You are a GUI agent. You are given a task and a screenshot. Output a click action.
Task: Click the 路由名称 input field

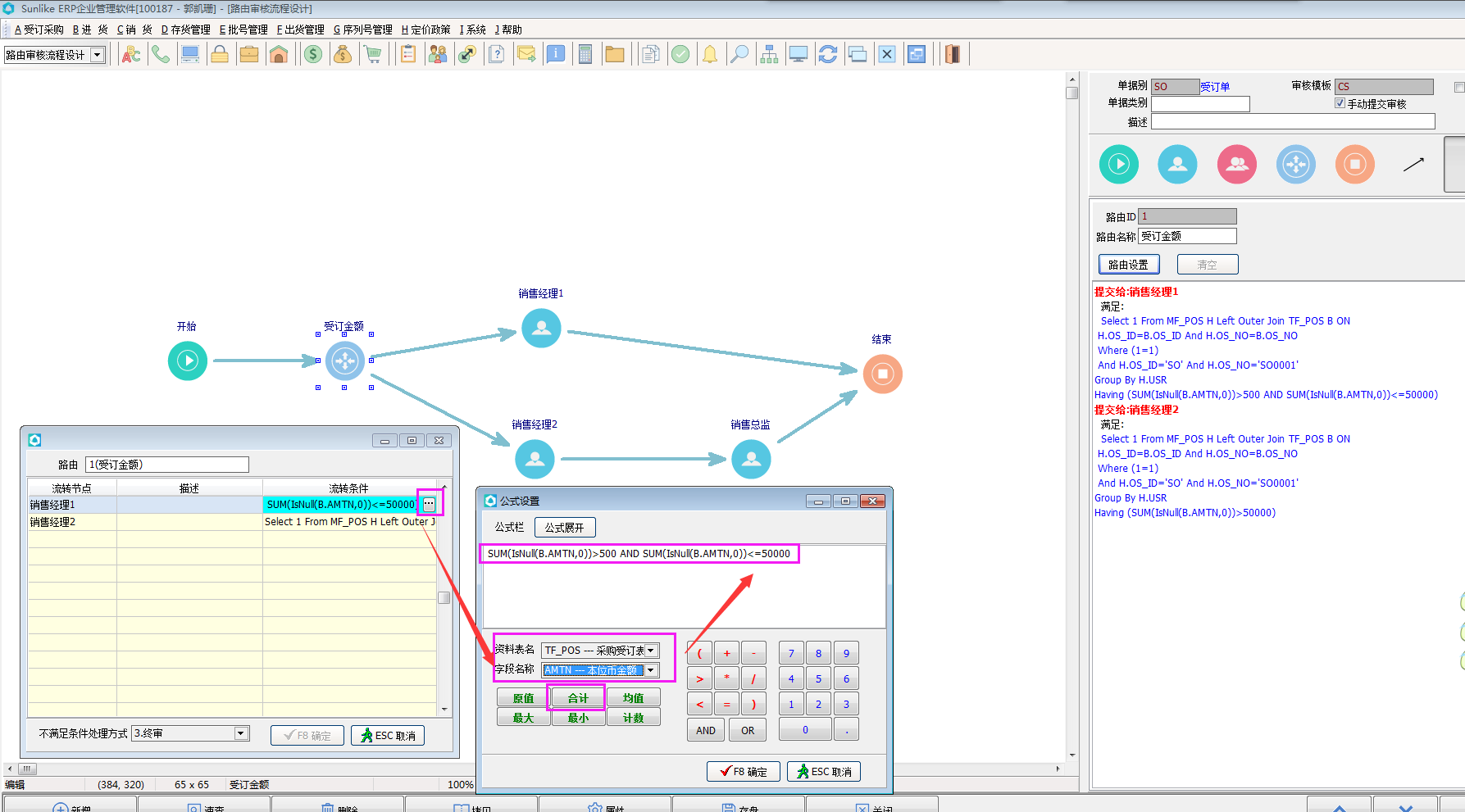[x=1187, y=236]
